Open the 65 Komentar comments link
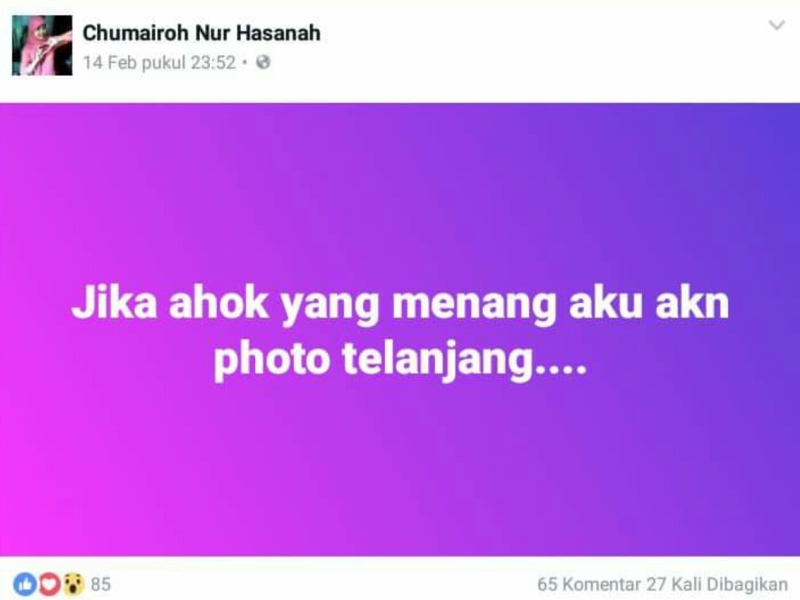Viewport: 800px width, 600px height. pyautogui.click(x=589, y=584)
